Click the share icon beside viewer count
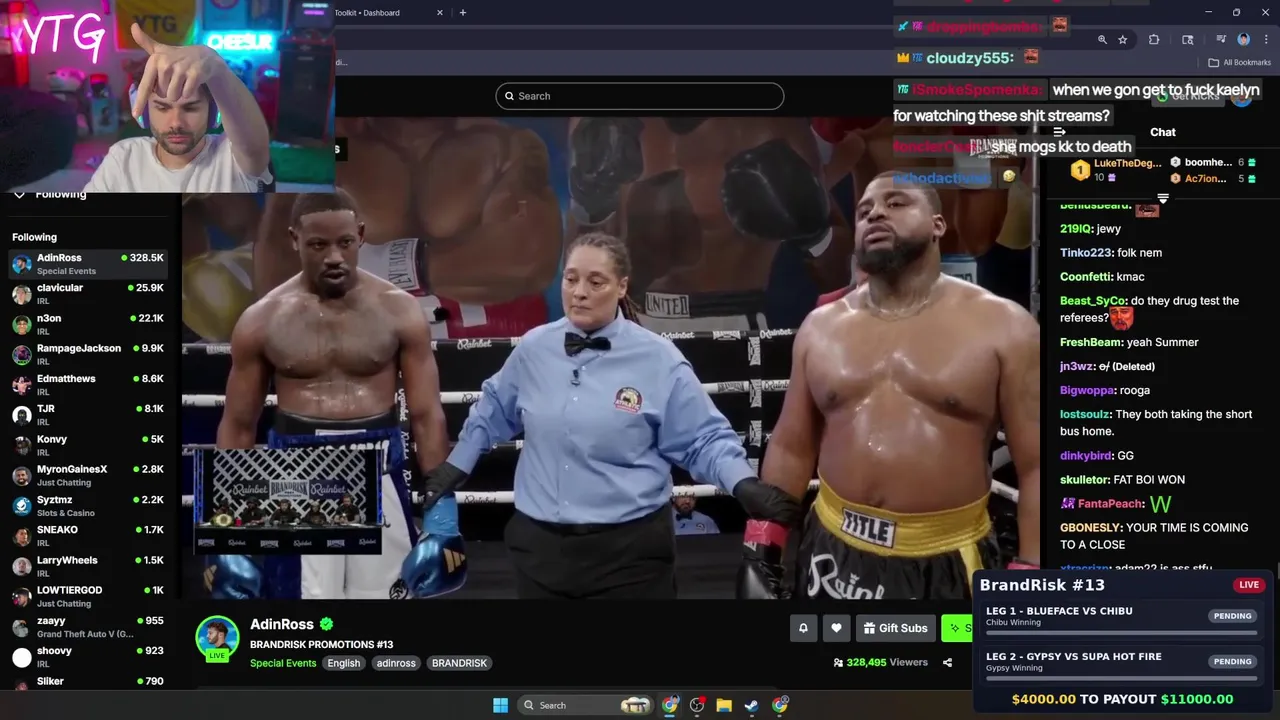This screenshot has width=1280, height=720. tap(947, 662)
